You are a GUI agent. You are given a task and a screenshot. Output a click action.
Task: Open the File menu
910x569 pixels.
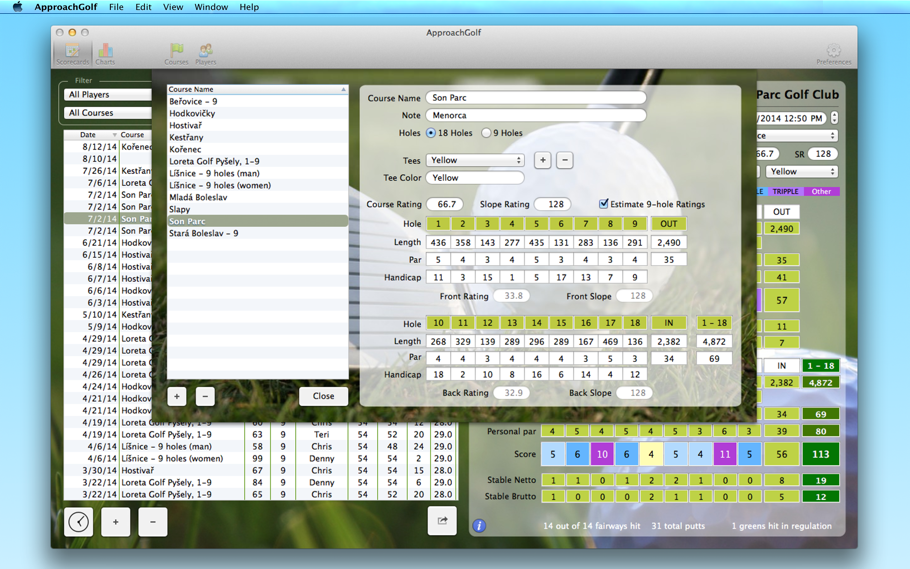click(116, 7)
